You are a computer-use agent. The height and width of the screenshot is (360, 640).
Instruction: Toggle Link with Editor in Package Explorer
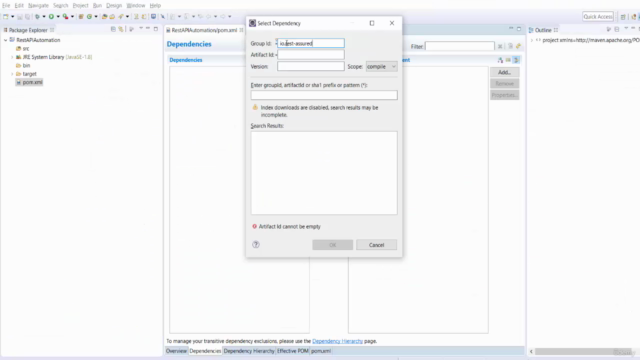(x=121, y=29)
